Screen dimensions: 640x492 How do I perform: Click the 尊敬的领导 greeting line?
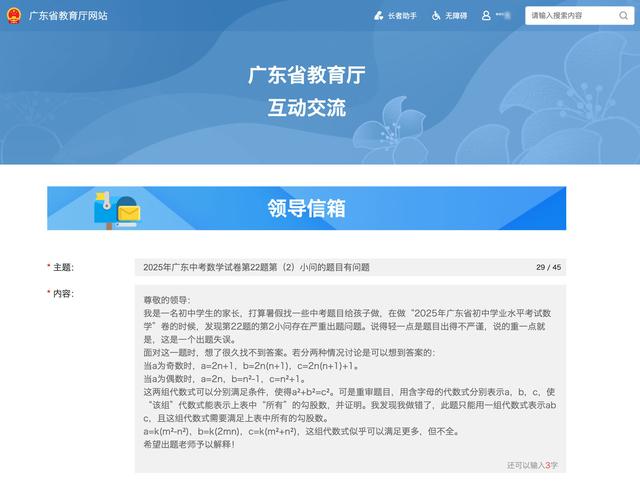coord(167,300)
